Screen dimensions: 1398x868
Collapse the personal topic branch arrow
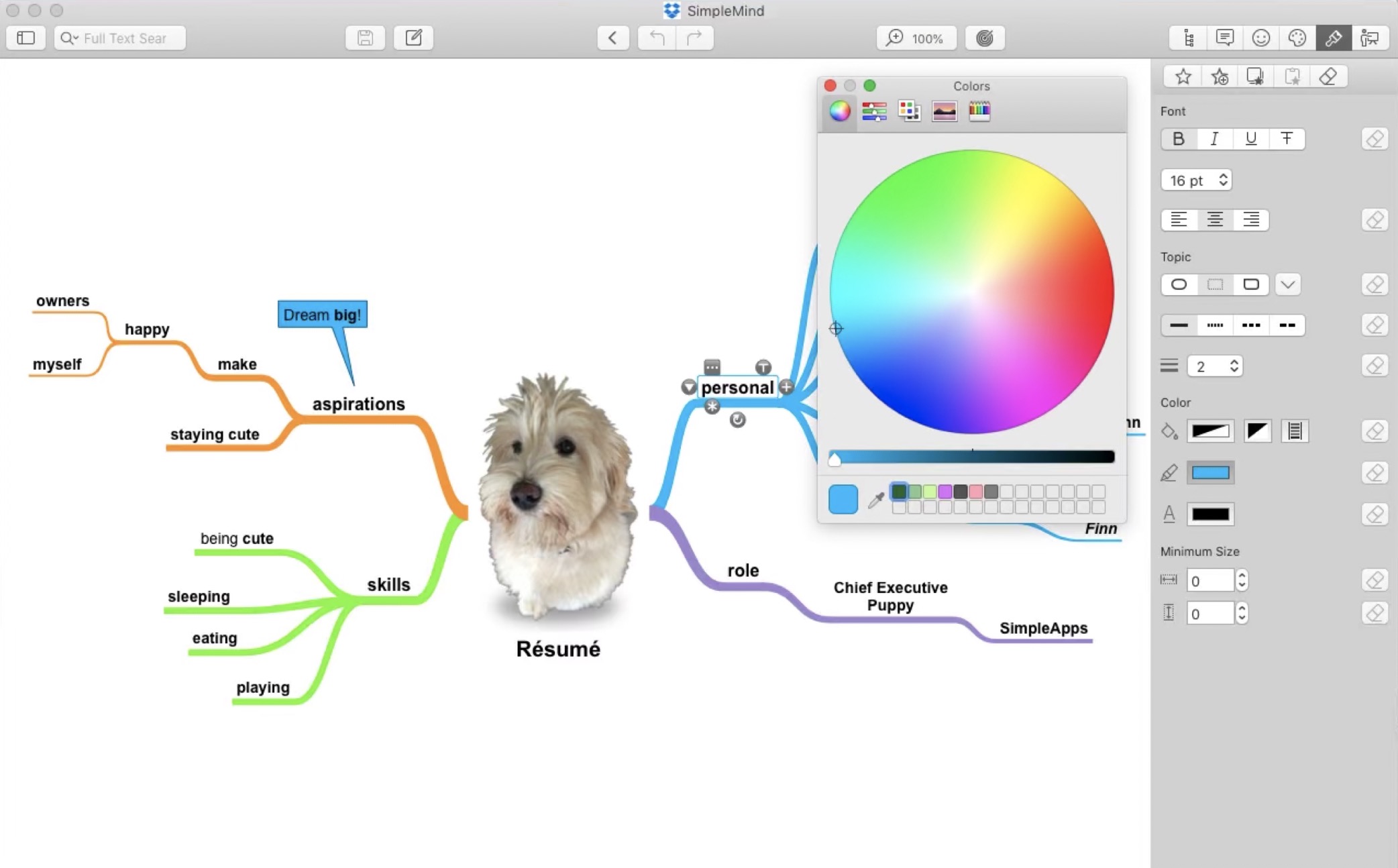pos(688,387)
